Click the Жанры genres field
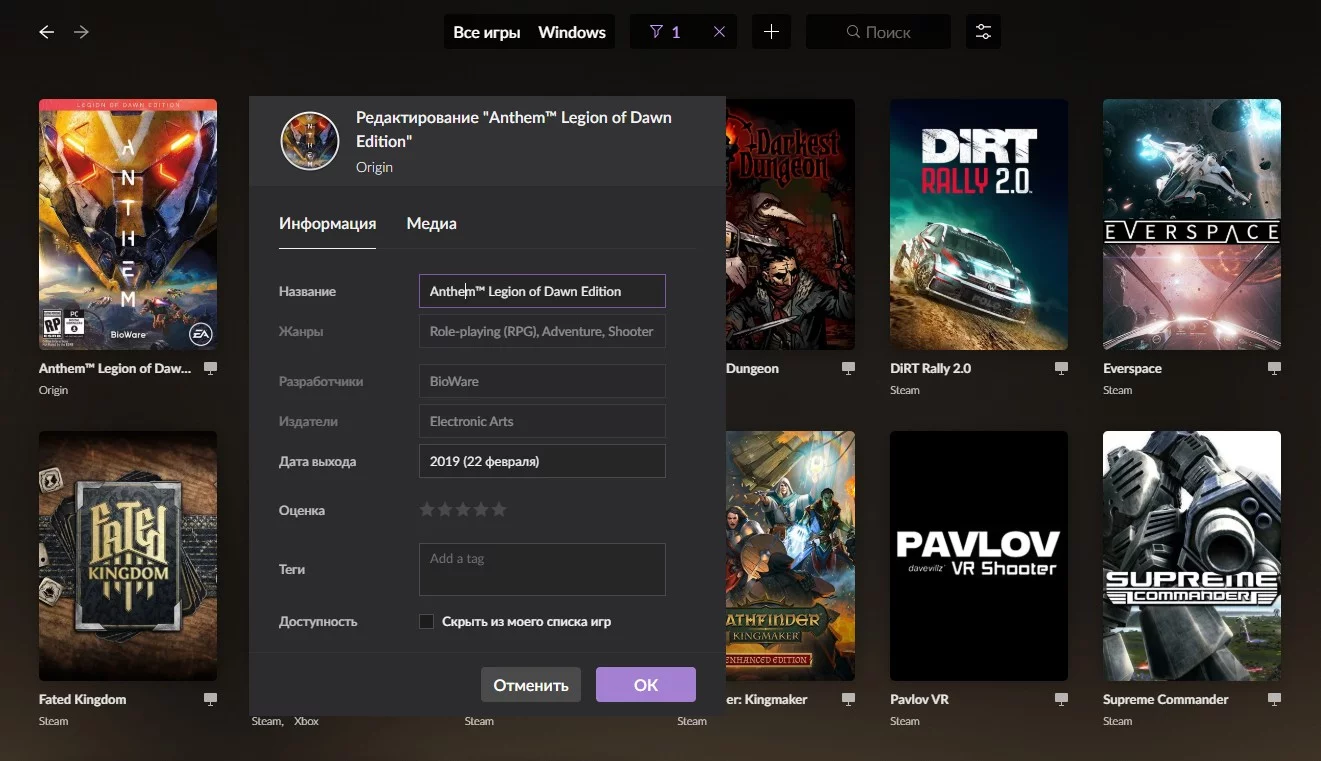Viewport: 1321px width, 761px height. tap(542, 331)
